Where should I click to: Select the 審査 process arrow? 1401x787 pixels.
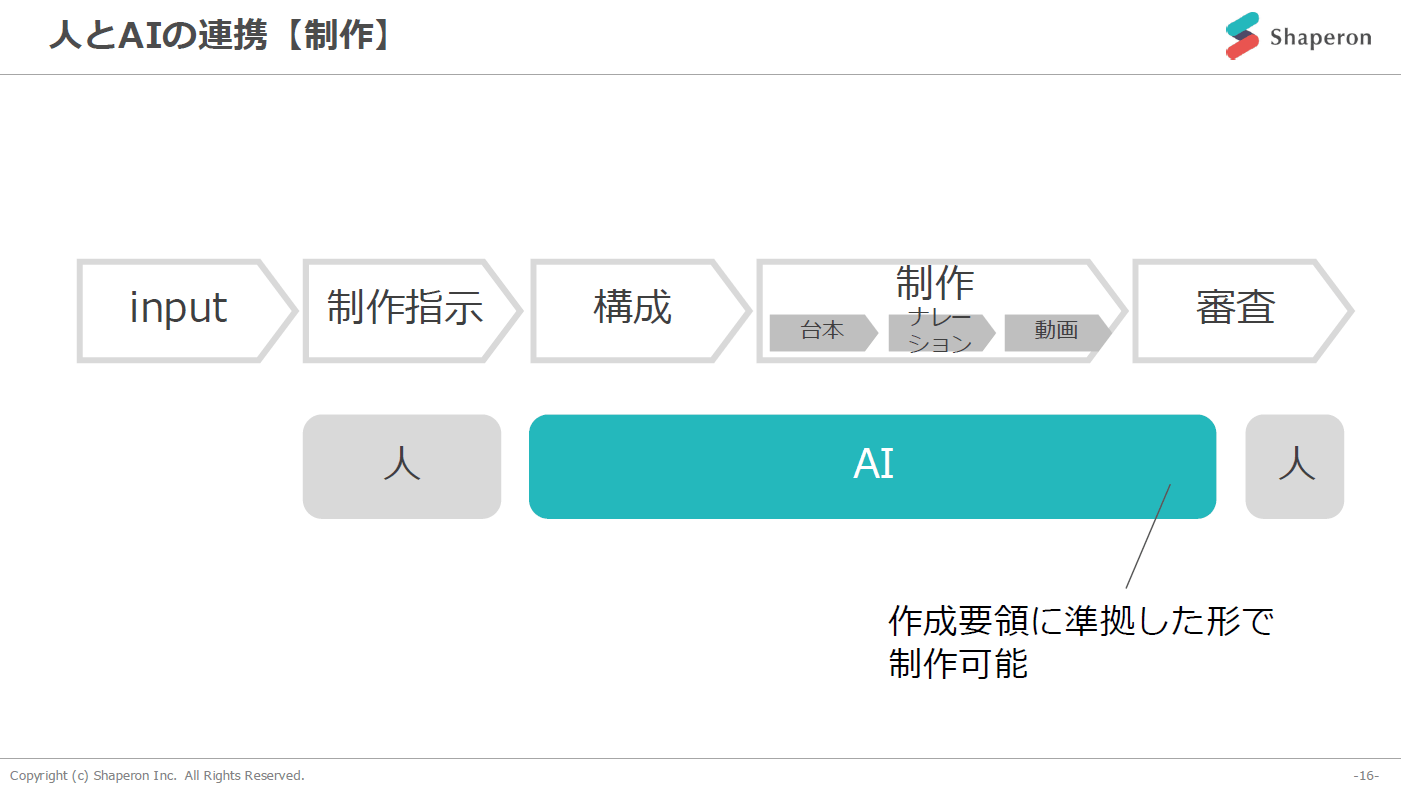pos(1236,309)
